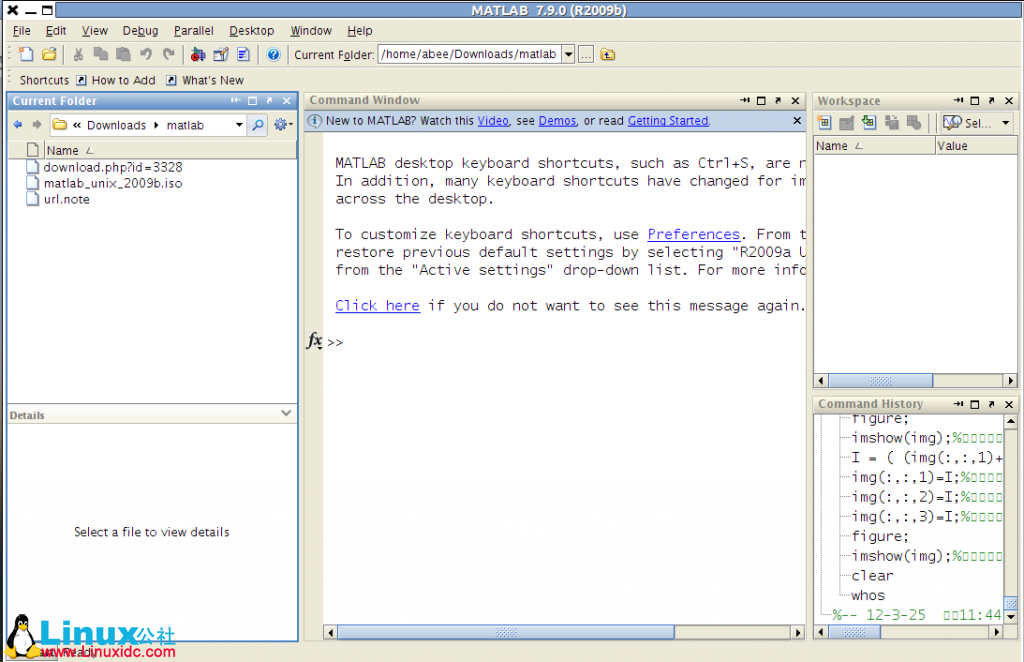Screen dimensions: 1024x662
Task: Cut selection with the scissors icon
Action: 78,54
